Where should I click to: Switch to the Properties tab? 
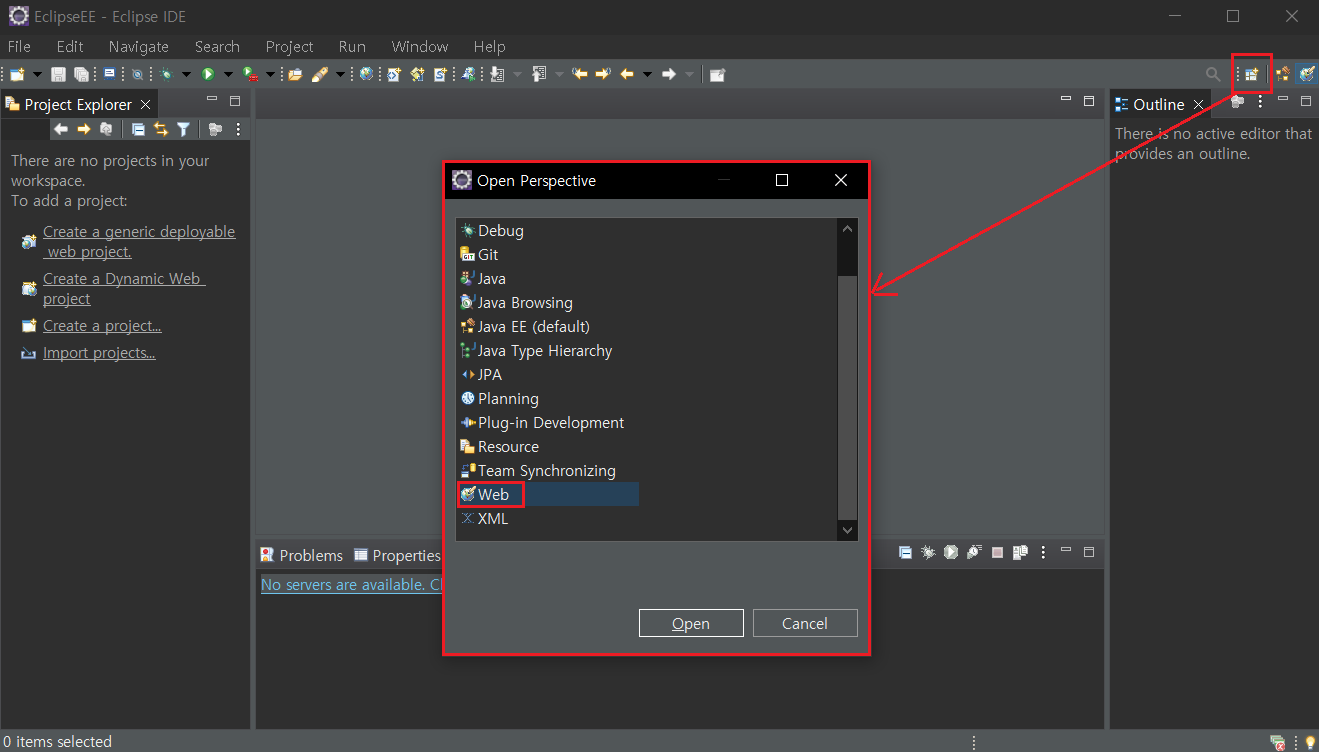pos(397,555)
